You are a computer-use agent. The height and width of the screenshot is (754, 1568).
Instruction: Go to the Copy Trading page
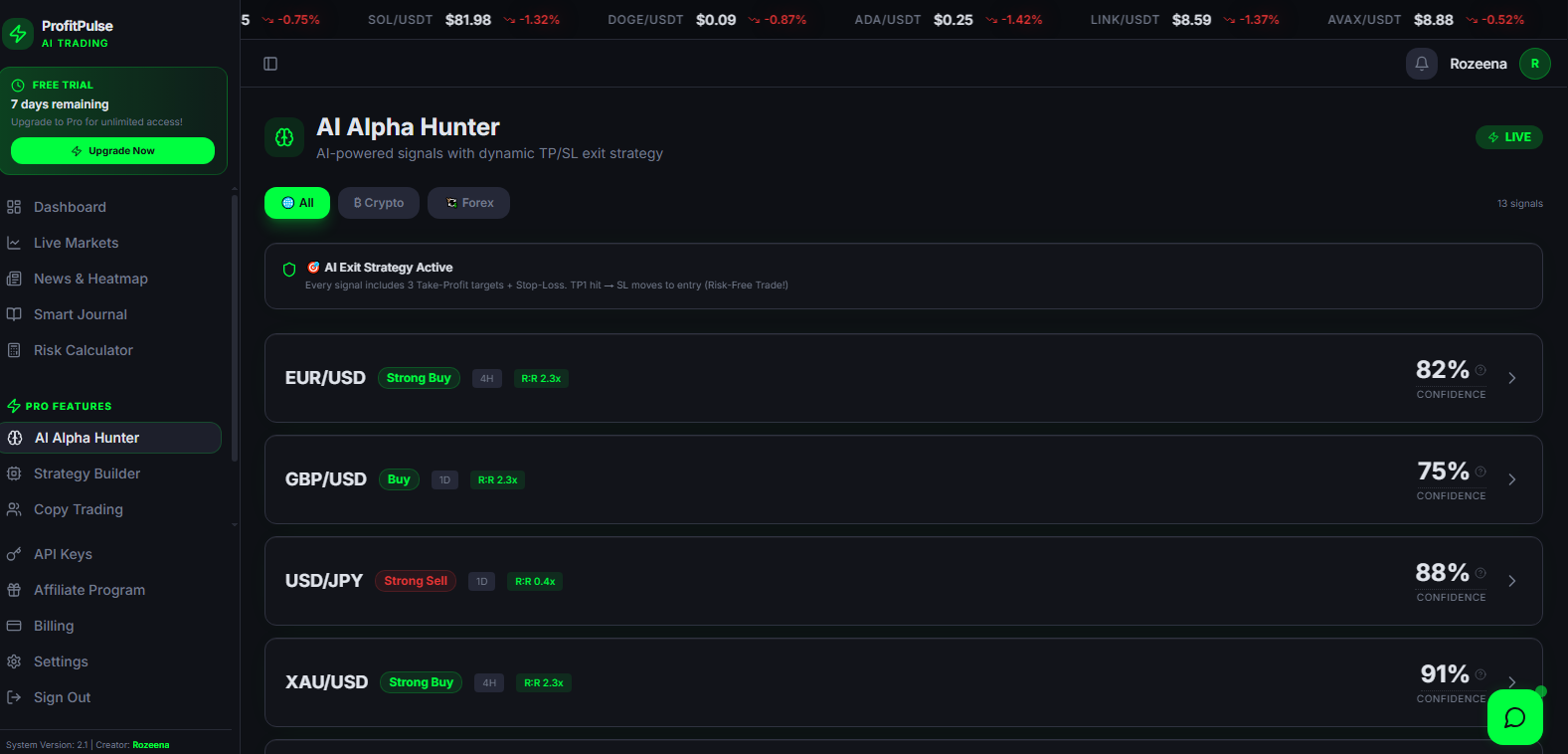[111, 509]
